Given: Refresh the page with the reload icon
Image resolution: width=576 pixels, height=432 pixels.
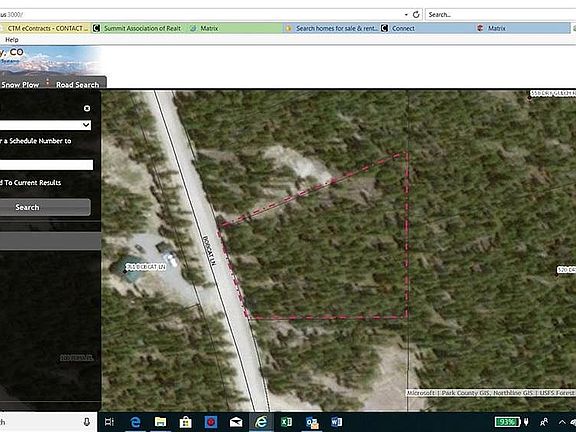Looking at the screenshot, I should 416,15.
